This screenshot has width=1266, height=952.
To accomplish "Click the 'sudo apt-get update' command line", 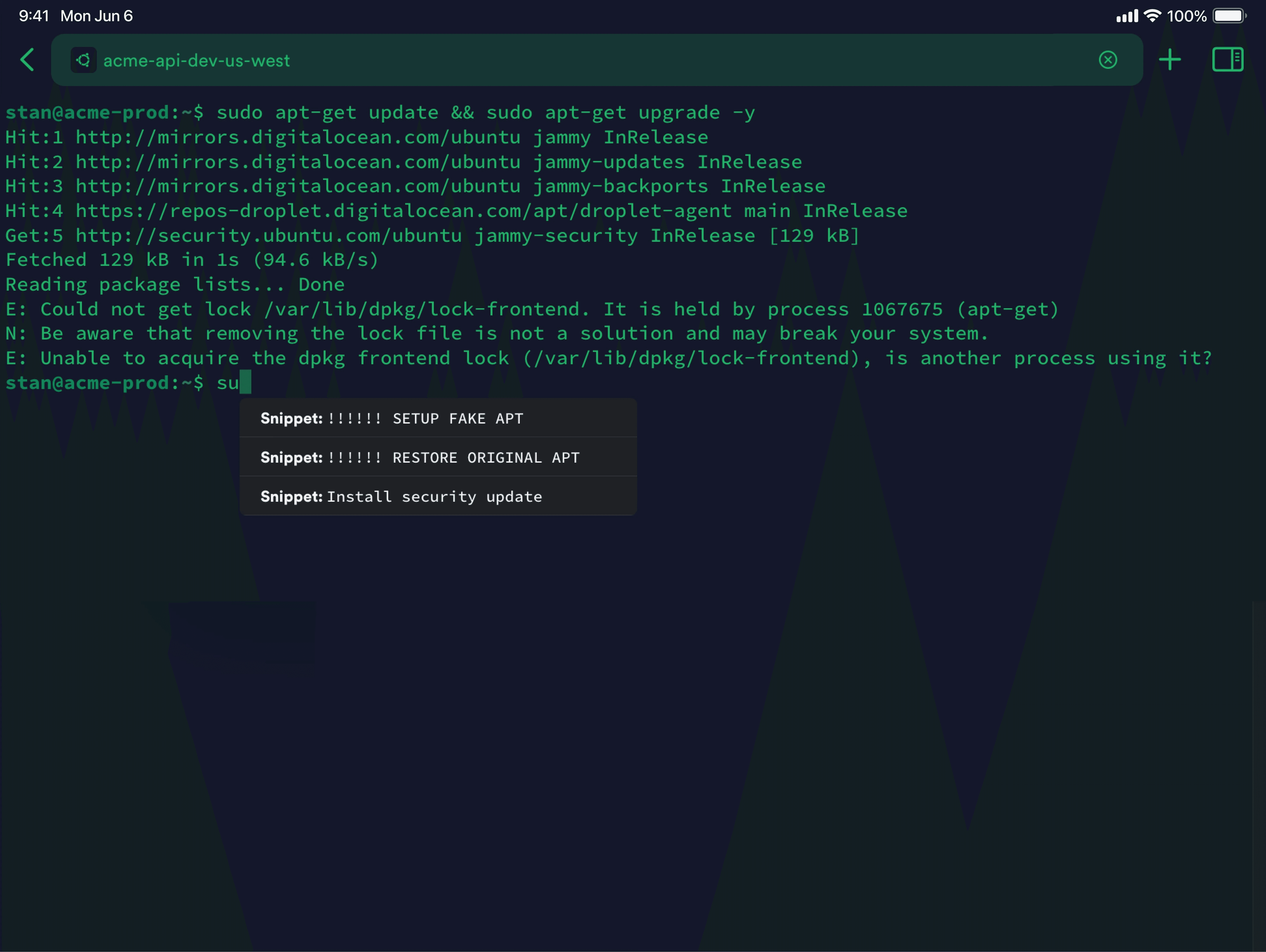I will (x=381, y=113).
